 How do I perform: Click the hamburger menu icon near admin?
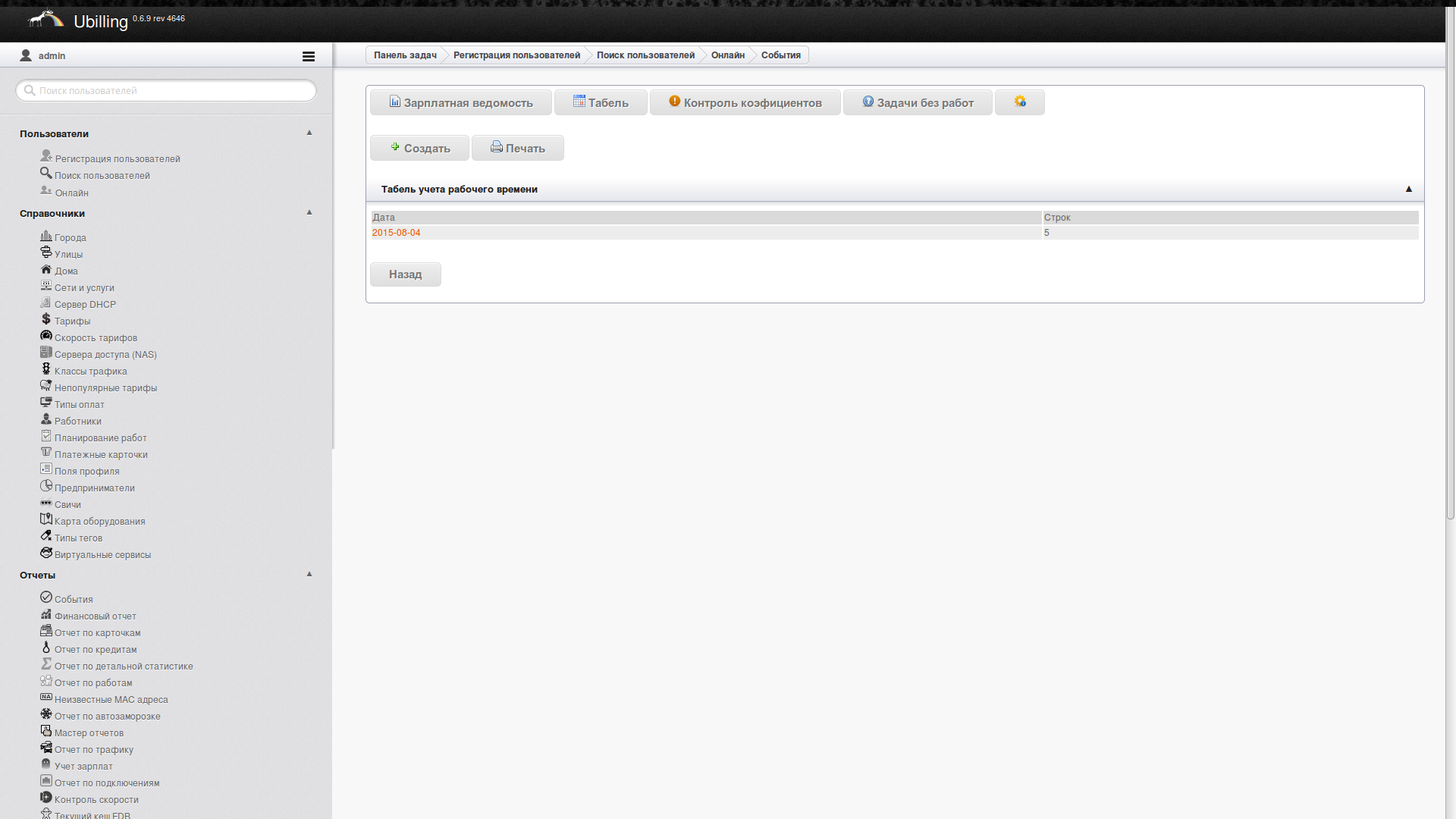click(x=308, y=56)
